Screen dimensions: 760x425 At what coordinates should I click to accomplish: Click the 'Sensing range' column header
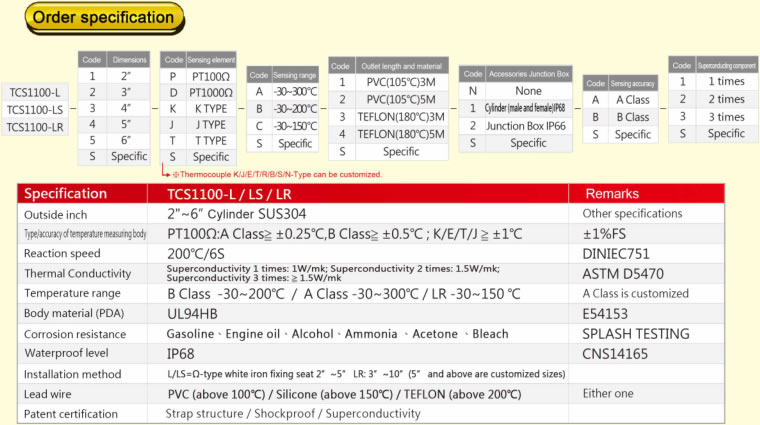click(x=295, y=75)
